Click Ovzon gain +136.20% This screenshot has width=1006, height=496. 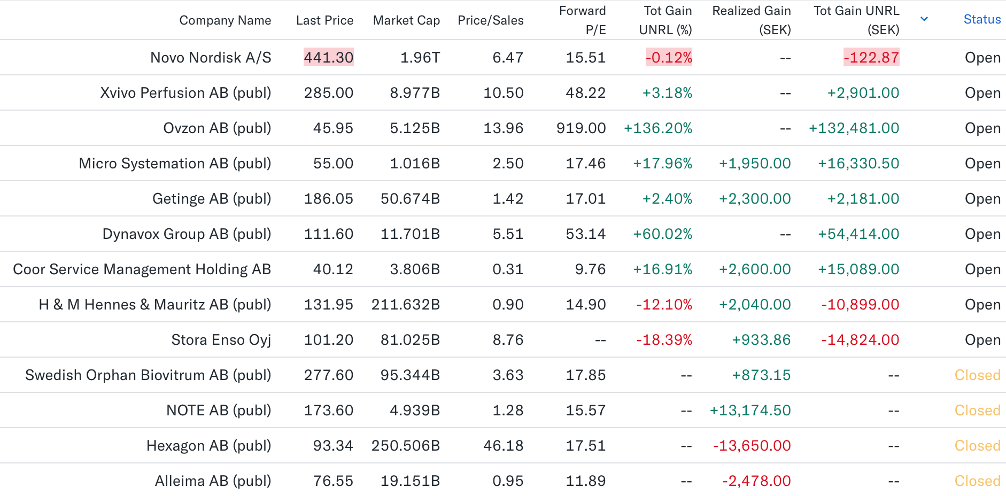[x=658, y=128]
